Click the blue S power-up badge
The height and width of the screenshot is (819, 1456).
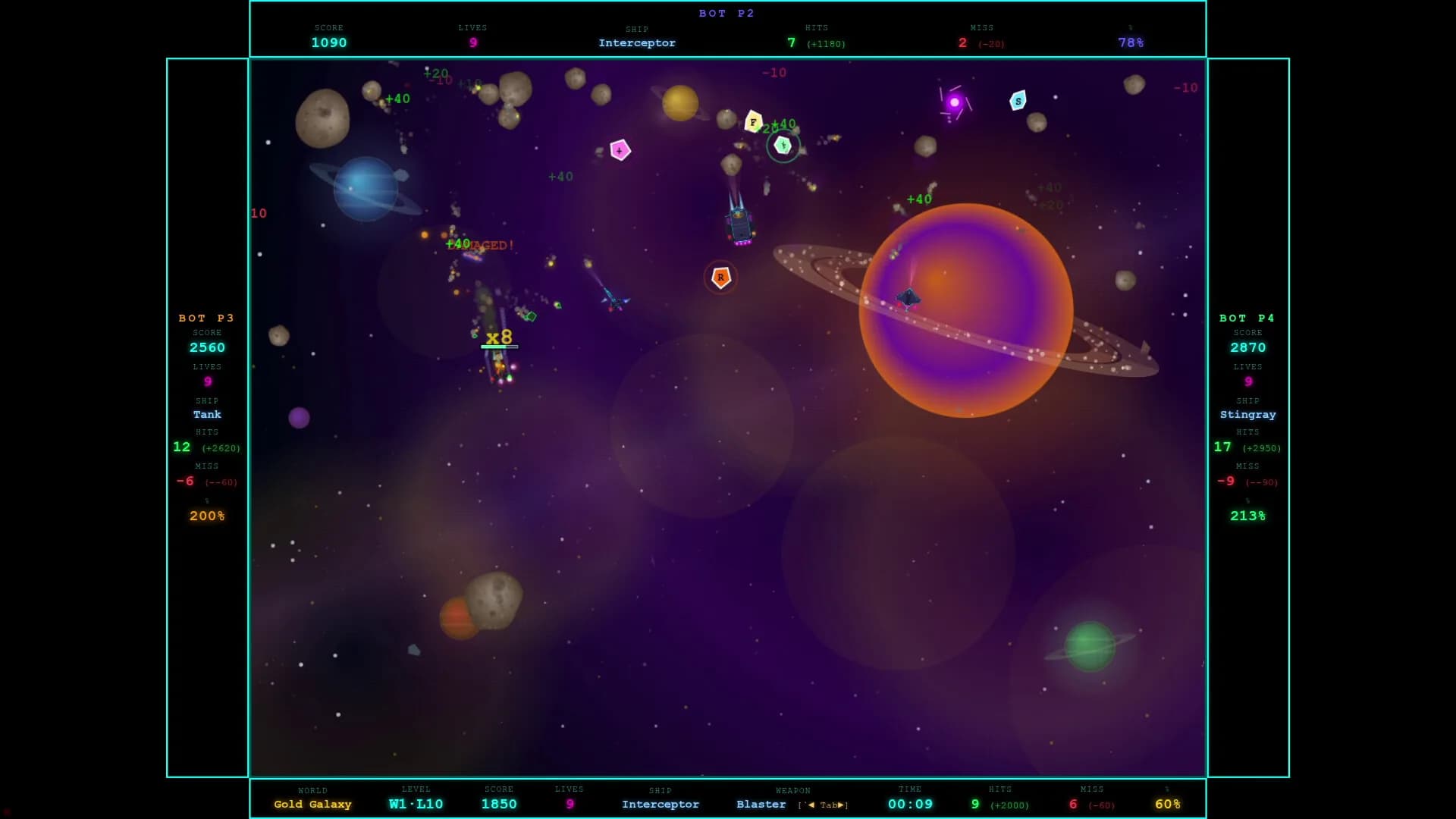point(1018,100)
